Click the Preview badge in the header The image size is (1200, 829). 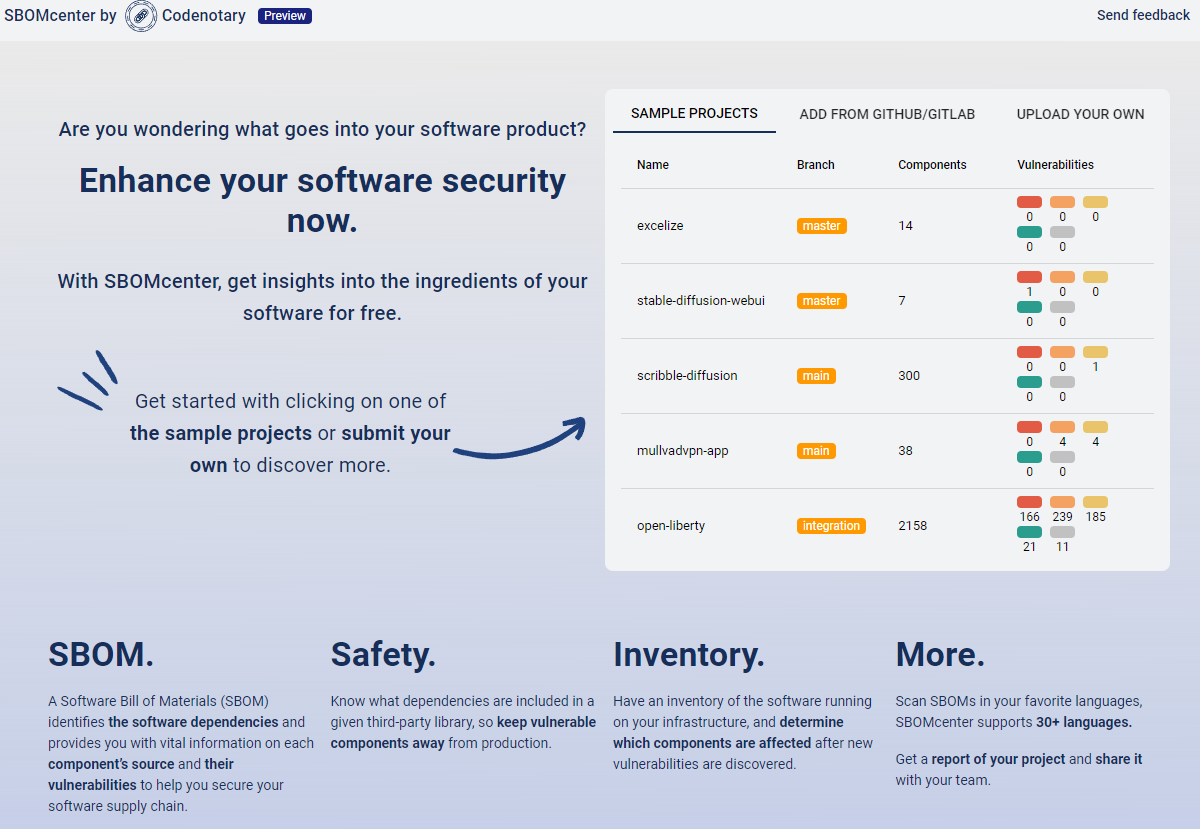284,16
